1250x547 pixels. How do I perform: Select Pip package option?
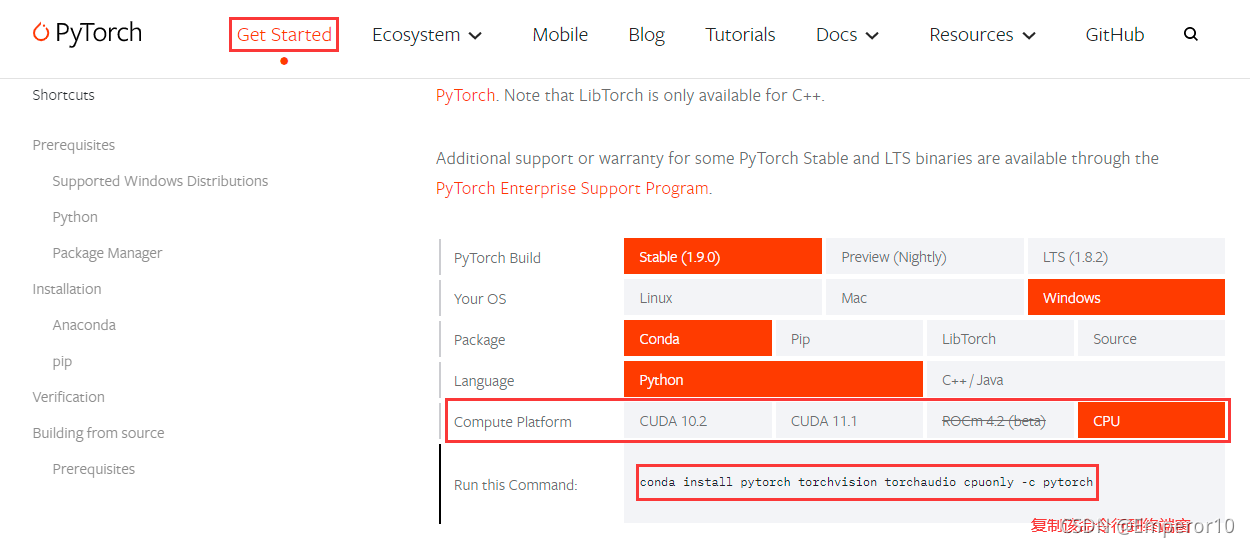pos(849,339)
